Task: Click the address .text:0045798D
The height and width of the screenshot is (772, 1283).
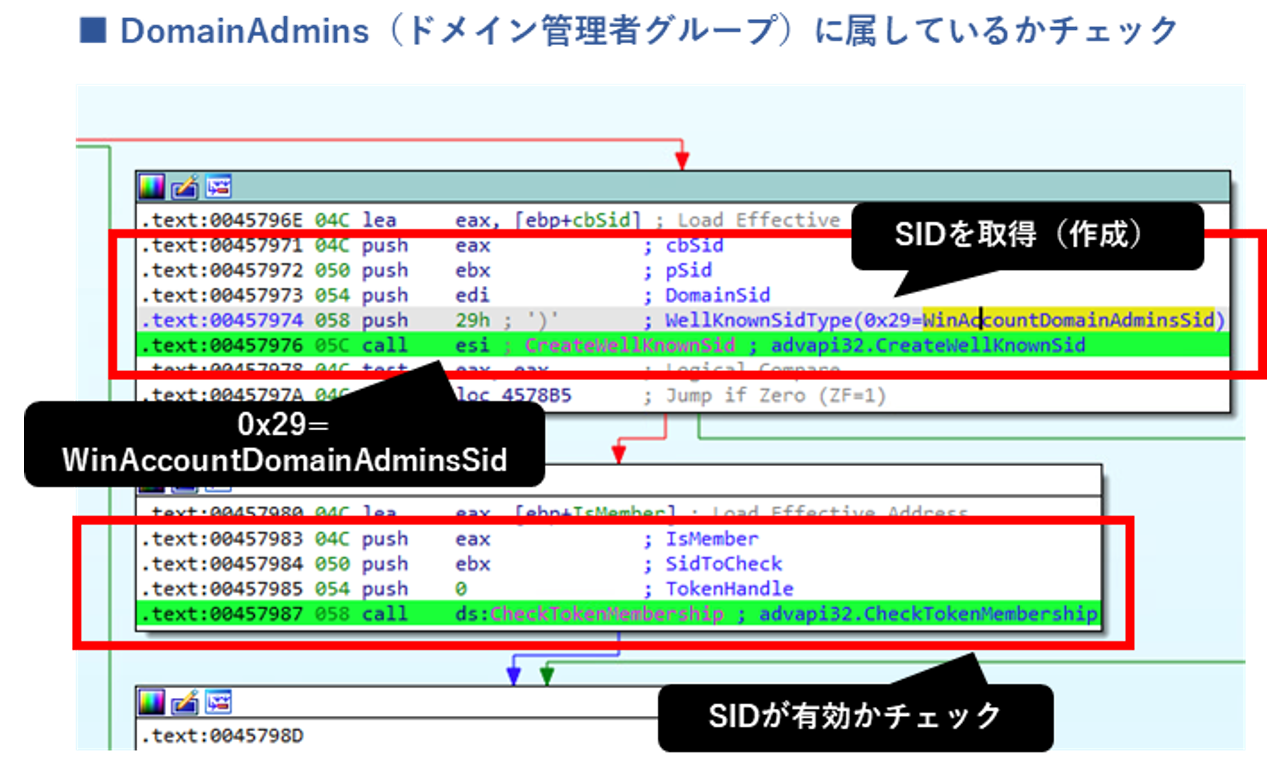Action: click(223, 737)
